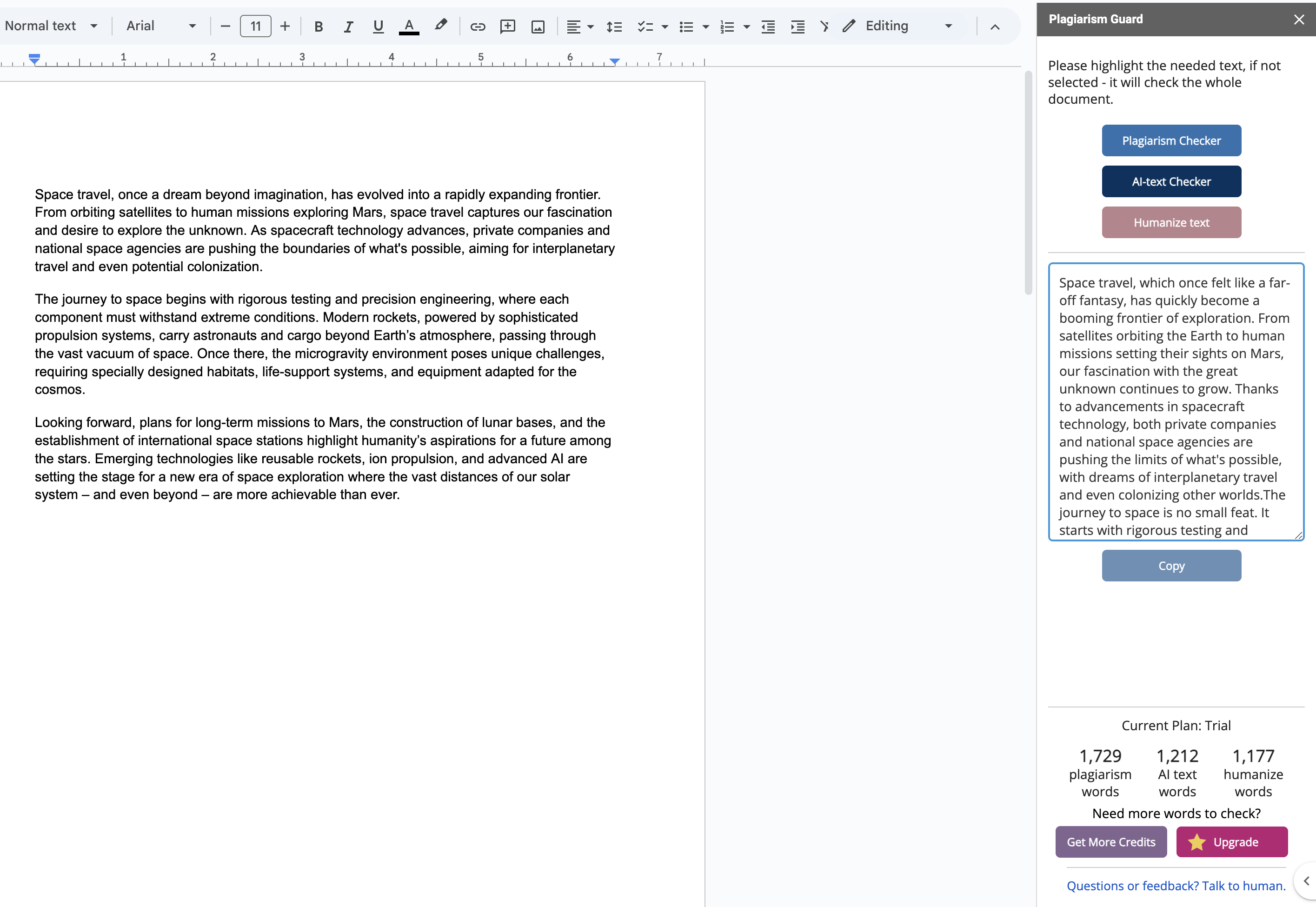Run the AI-text Checker
Viewport: 1316px width, 907px height.
point(1171,181)
